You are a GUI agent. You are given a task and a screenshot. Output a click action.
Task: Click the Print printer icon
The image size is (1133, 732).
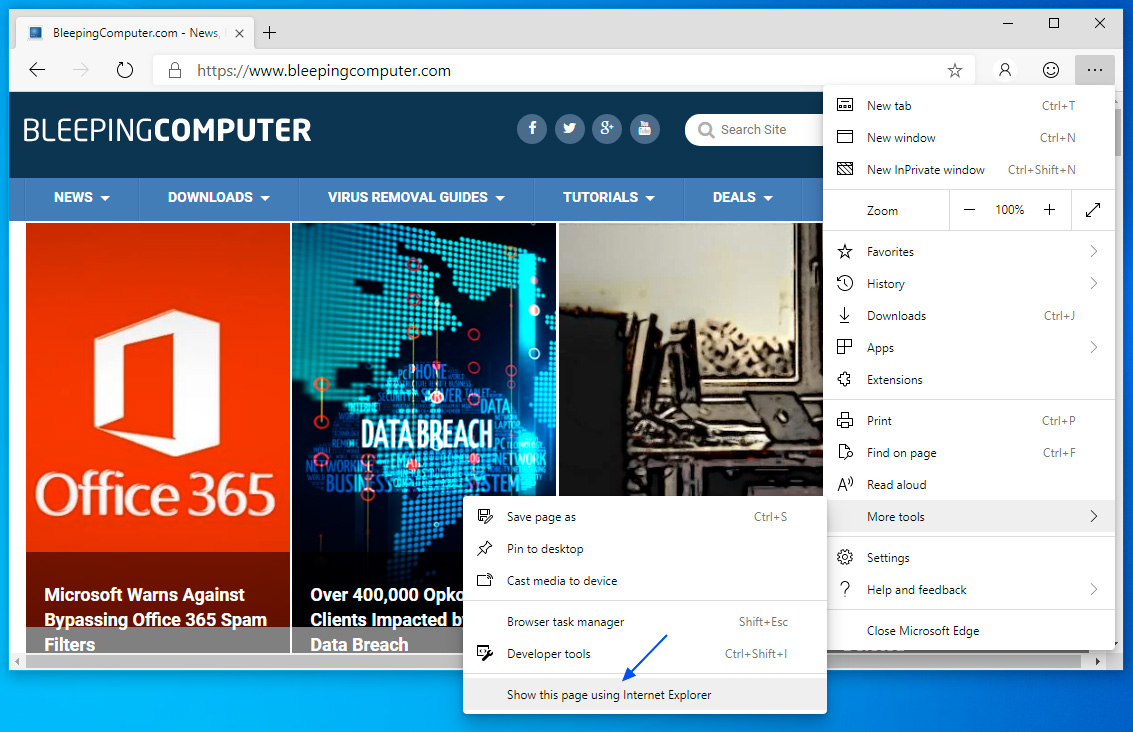[845, 421]
